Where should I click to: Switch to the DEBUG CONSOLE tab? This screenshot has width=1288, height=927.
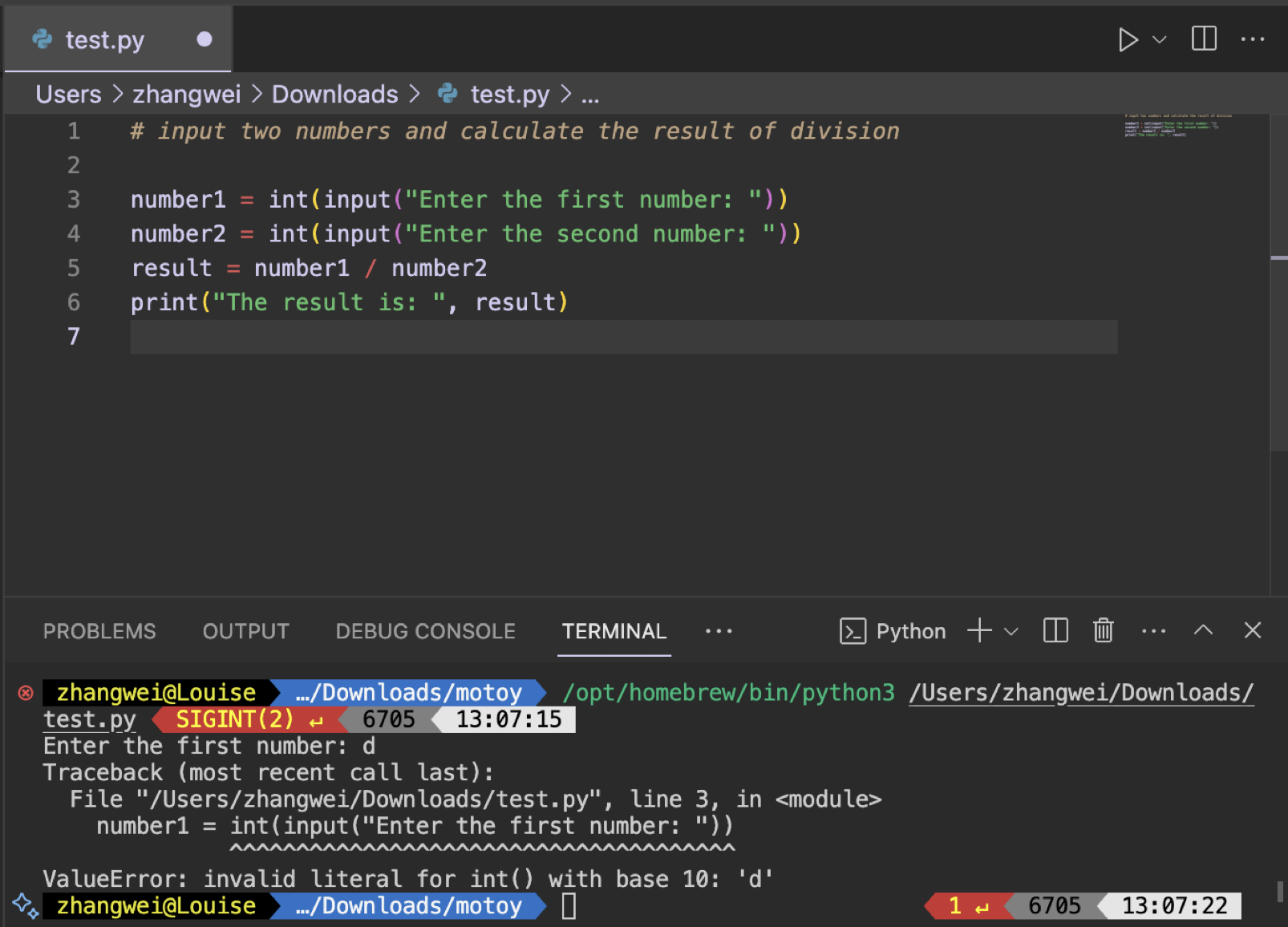[425, 631]
